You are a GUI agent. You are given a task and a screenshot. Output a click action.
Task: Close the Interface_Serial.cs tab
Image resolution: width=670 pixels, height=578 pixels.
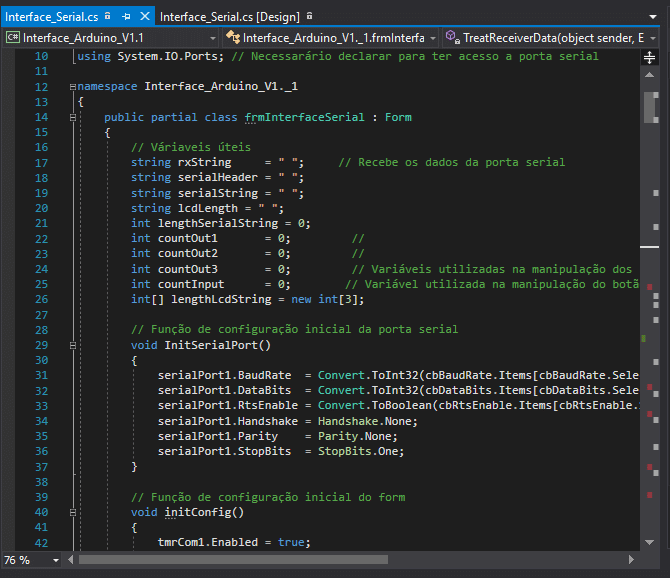145,17
